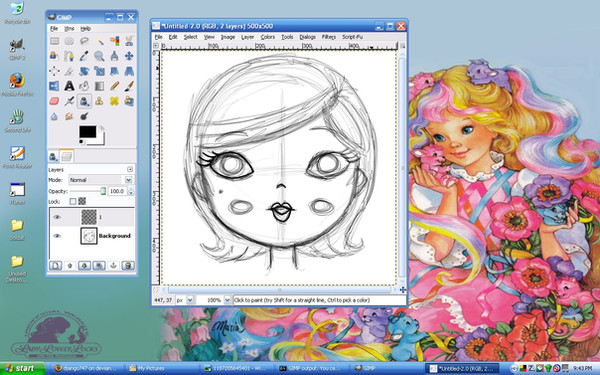Select the Measure compass tool
600x375 pixels.
[114, 56]
